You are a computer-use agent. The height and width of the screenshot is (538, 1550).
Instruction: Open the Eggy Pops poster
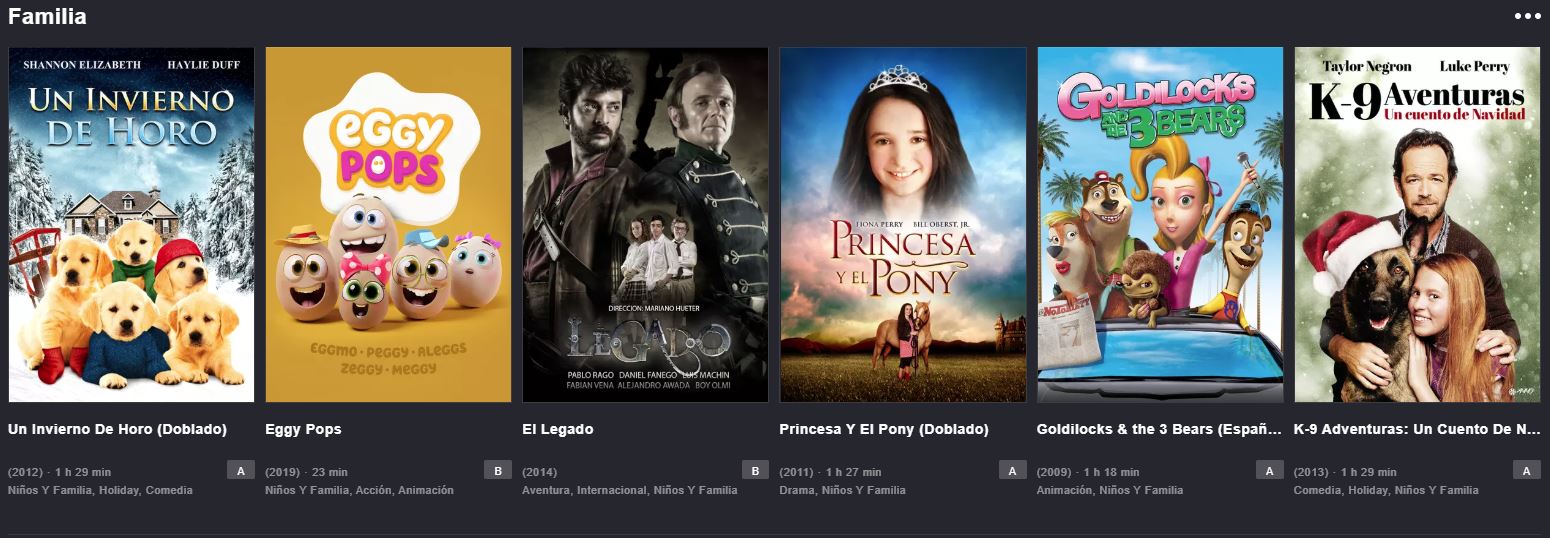pyautogui.click(x=388, y=225)
